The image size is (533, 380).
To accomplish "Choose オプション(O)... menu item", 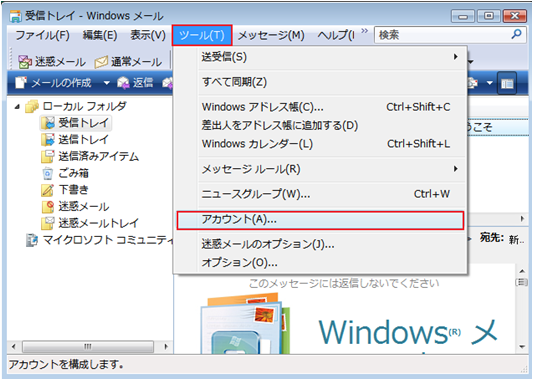I will click(320, 262).
